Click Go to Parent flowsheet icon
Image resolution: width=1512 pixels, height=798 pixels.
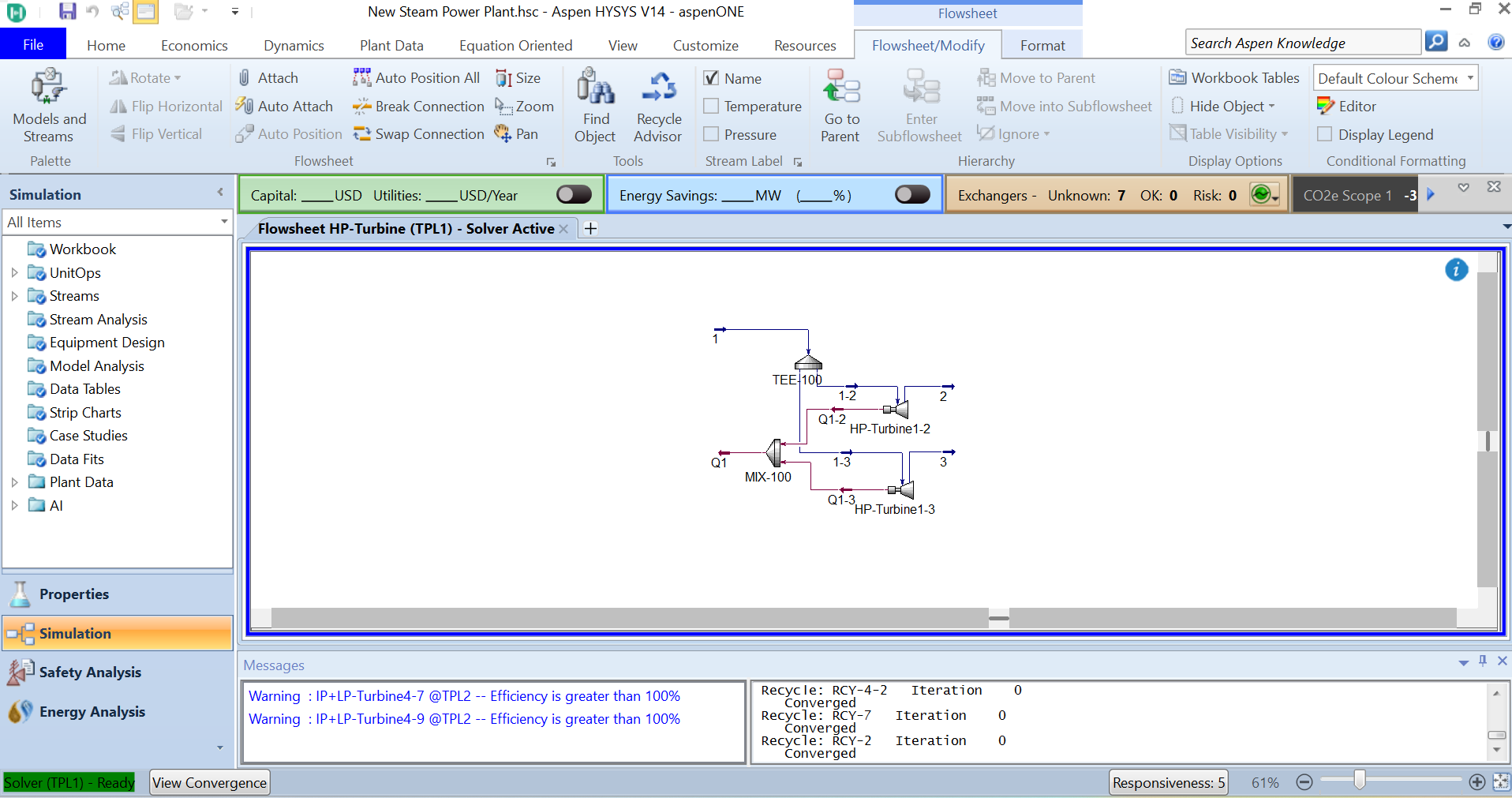840,87
